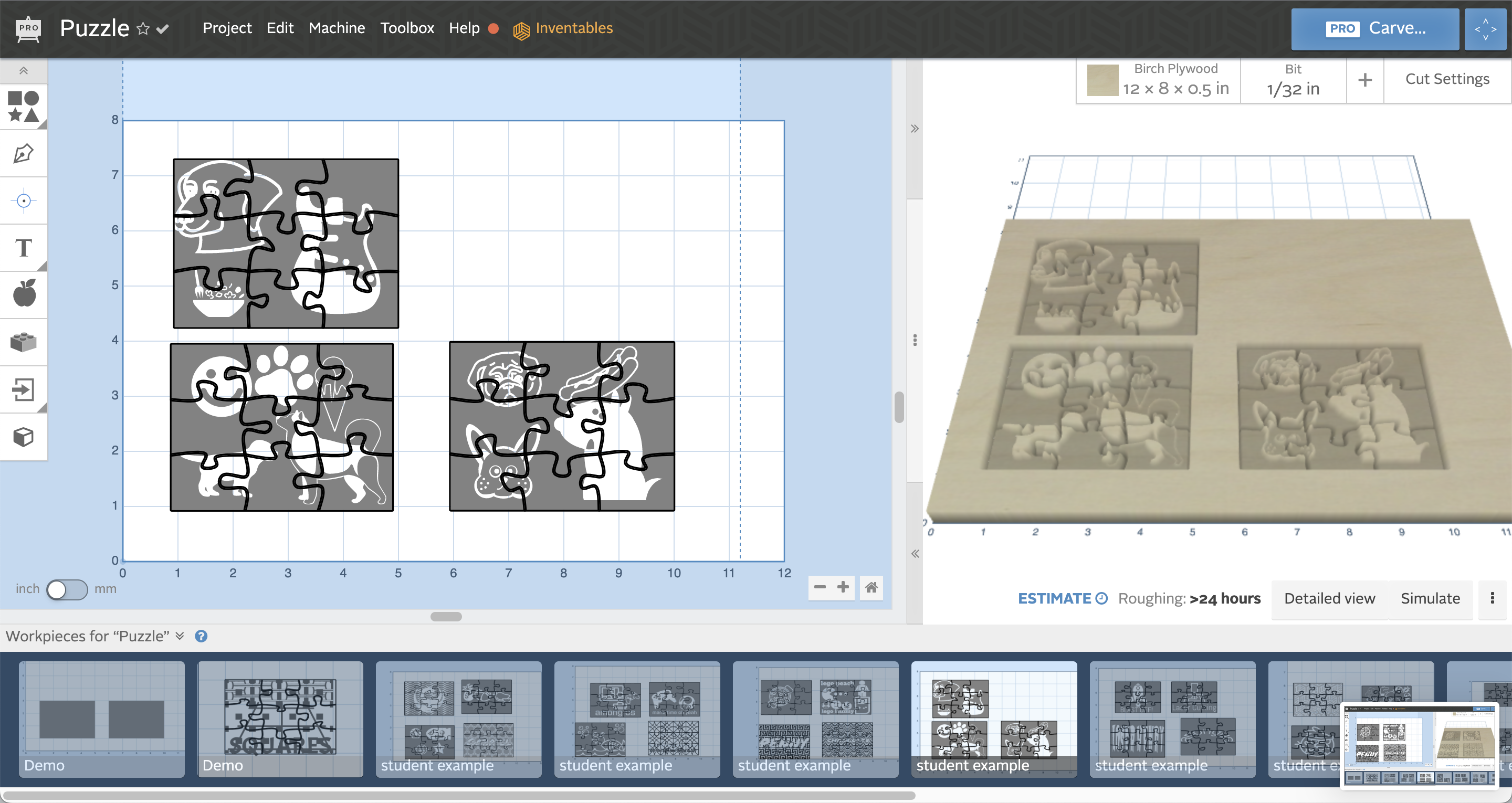The height and width of the screenshot is (803, 1512).
Task: Star the Puzzle project as favorite
Action: pyautogui.click(x=143, y=29)
